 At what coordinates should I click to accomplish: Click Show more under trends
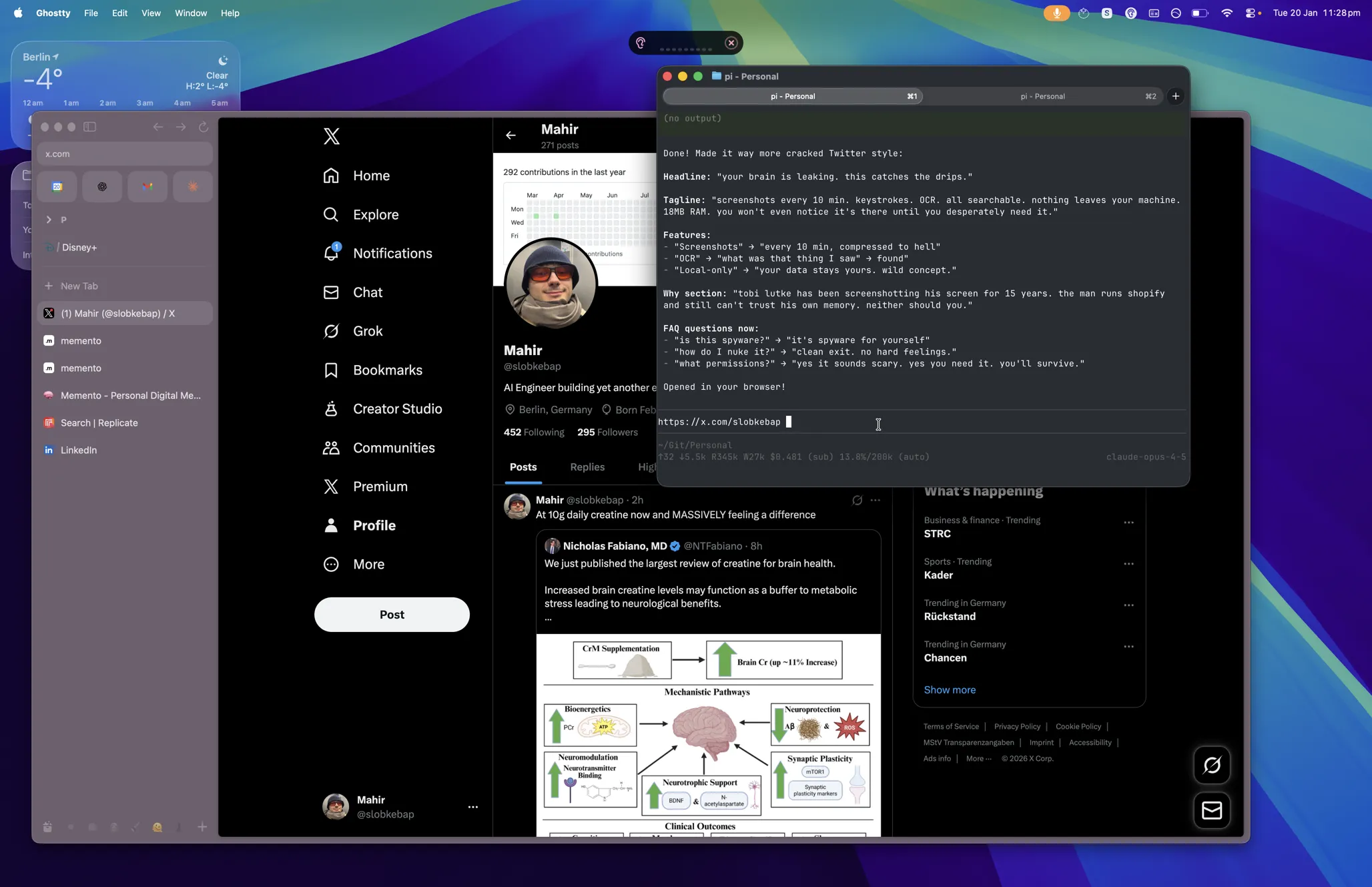pyautogui.click(x=950, y=689)
